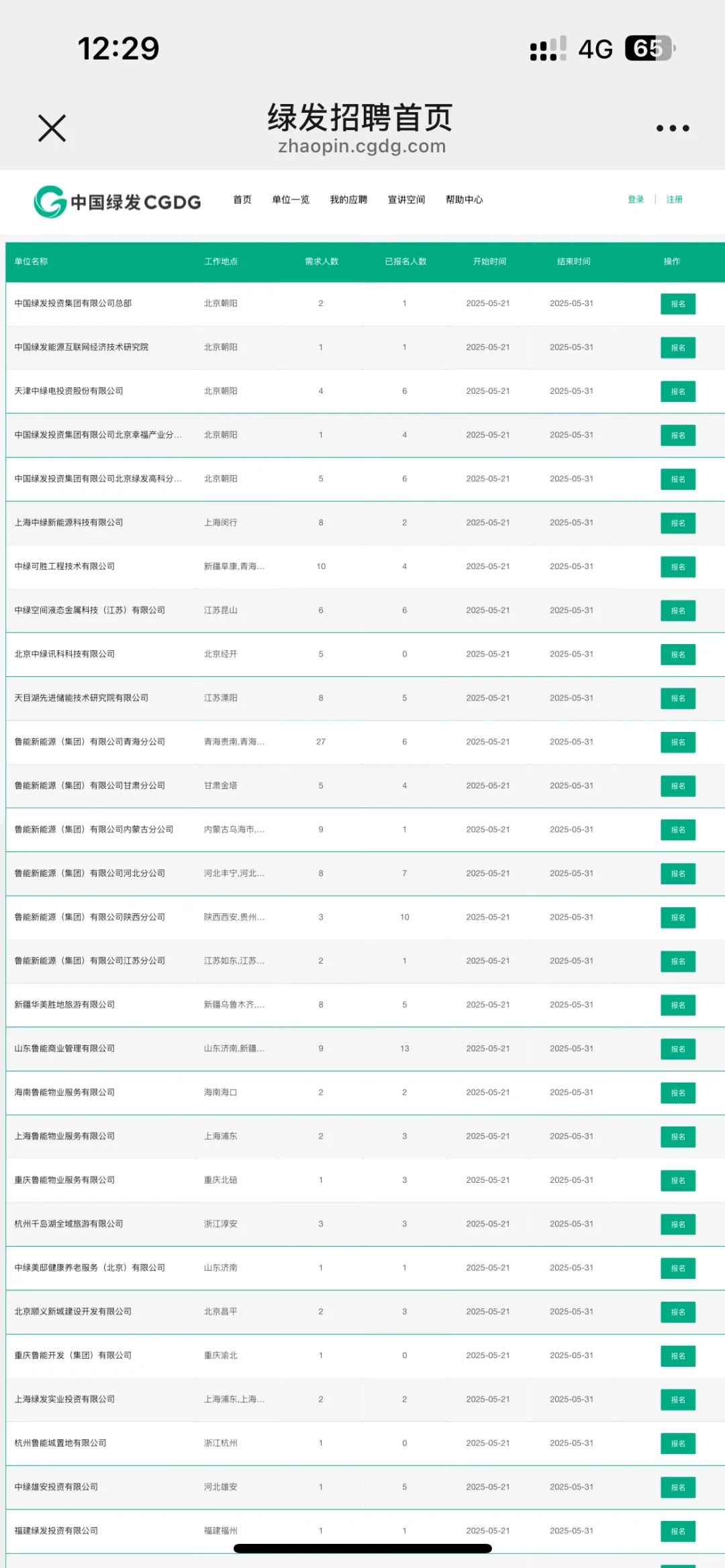Click 报名 for 新疆华美胜地旅游有限公司

pos(678,1005)
